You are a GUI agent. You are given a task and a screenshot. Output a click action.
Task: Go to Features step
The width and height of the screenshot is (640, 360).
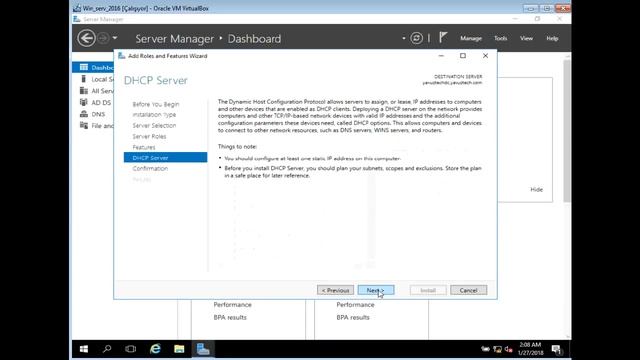click(x=144, y=147)
